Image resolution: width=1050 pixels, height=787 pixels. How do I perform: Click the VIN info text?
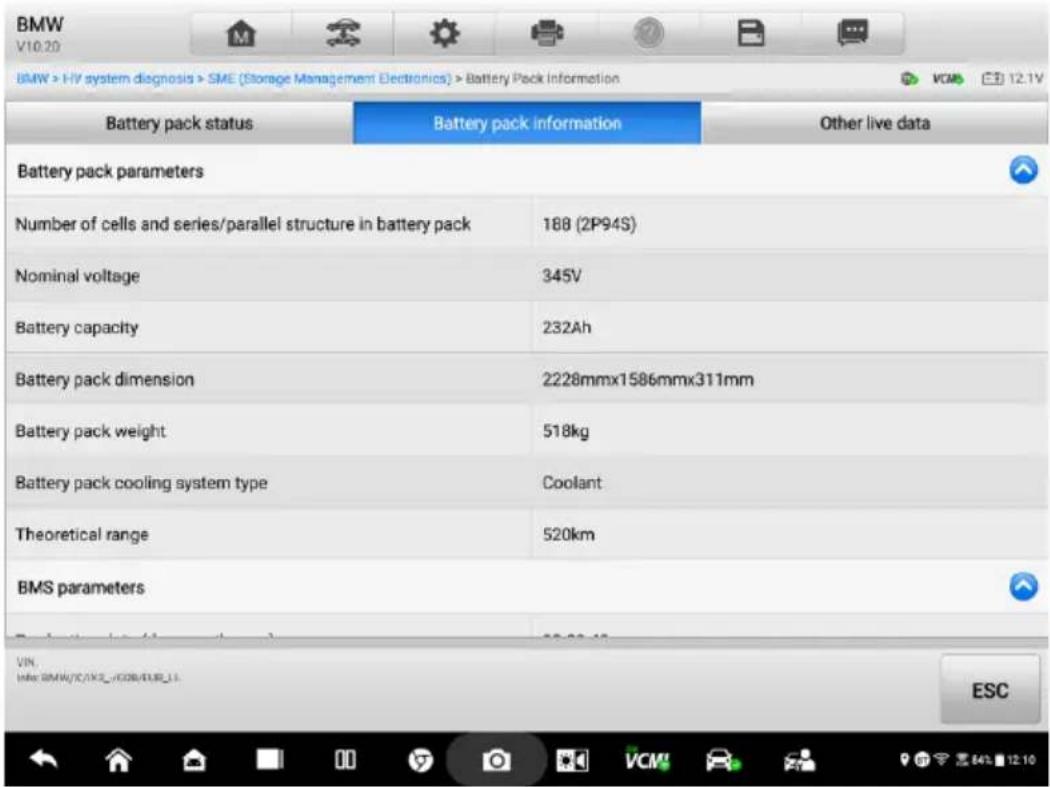[98, 670]
